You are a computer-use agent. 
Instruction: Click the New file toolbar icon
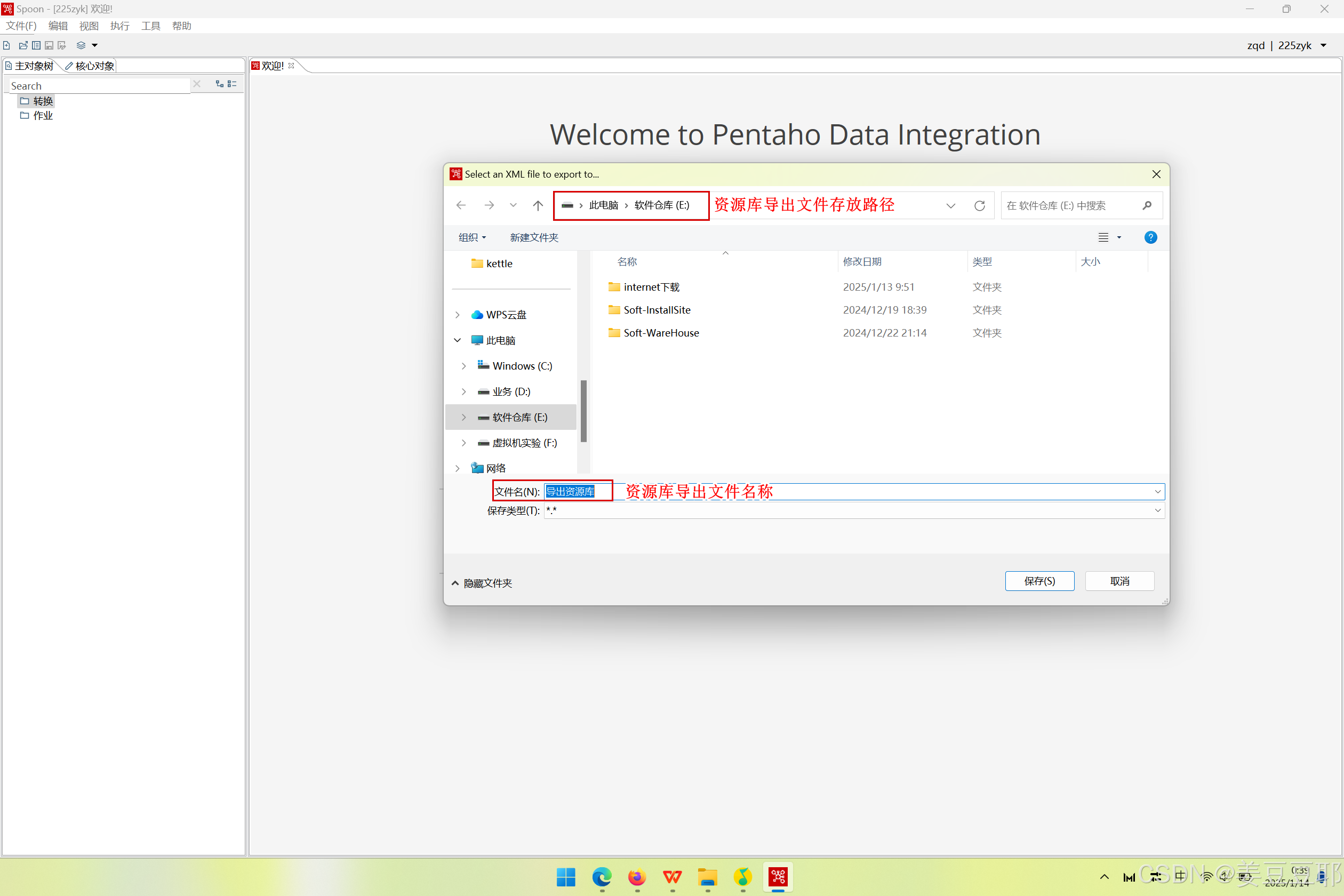pyautogui.click(x=7, y=45)
